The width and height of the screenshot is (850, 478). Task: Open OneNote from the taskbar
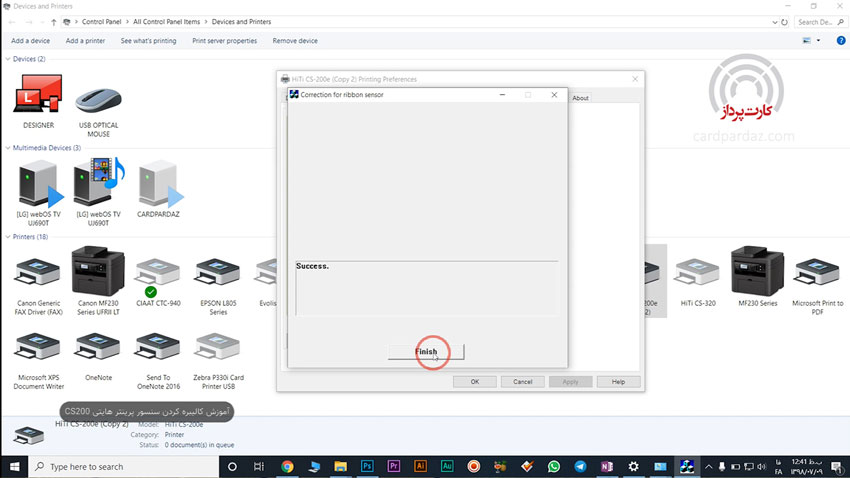click(607, 467)
